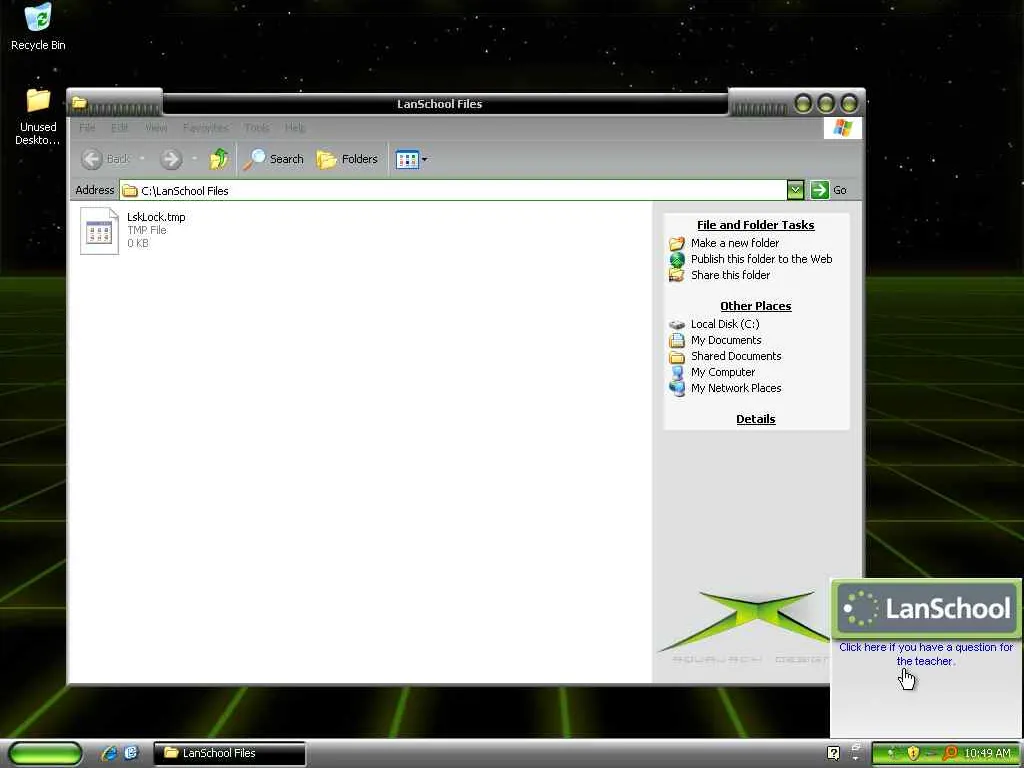Select the LskLock.tmp file icon
Image resolution: width=1024 pixels, height=768 pixels.
[x=99, y=231]
